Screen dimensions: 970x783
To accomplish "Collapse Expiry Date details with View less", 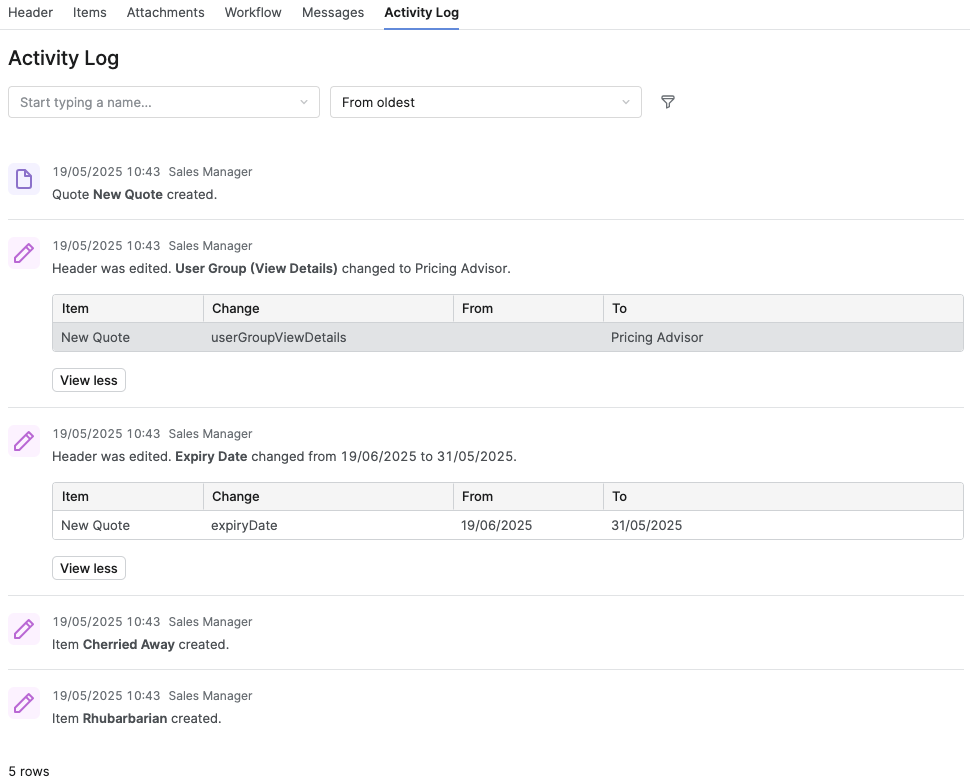I will pyautogui.click(x=89, y=568).
